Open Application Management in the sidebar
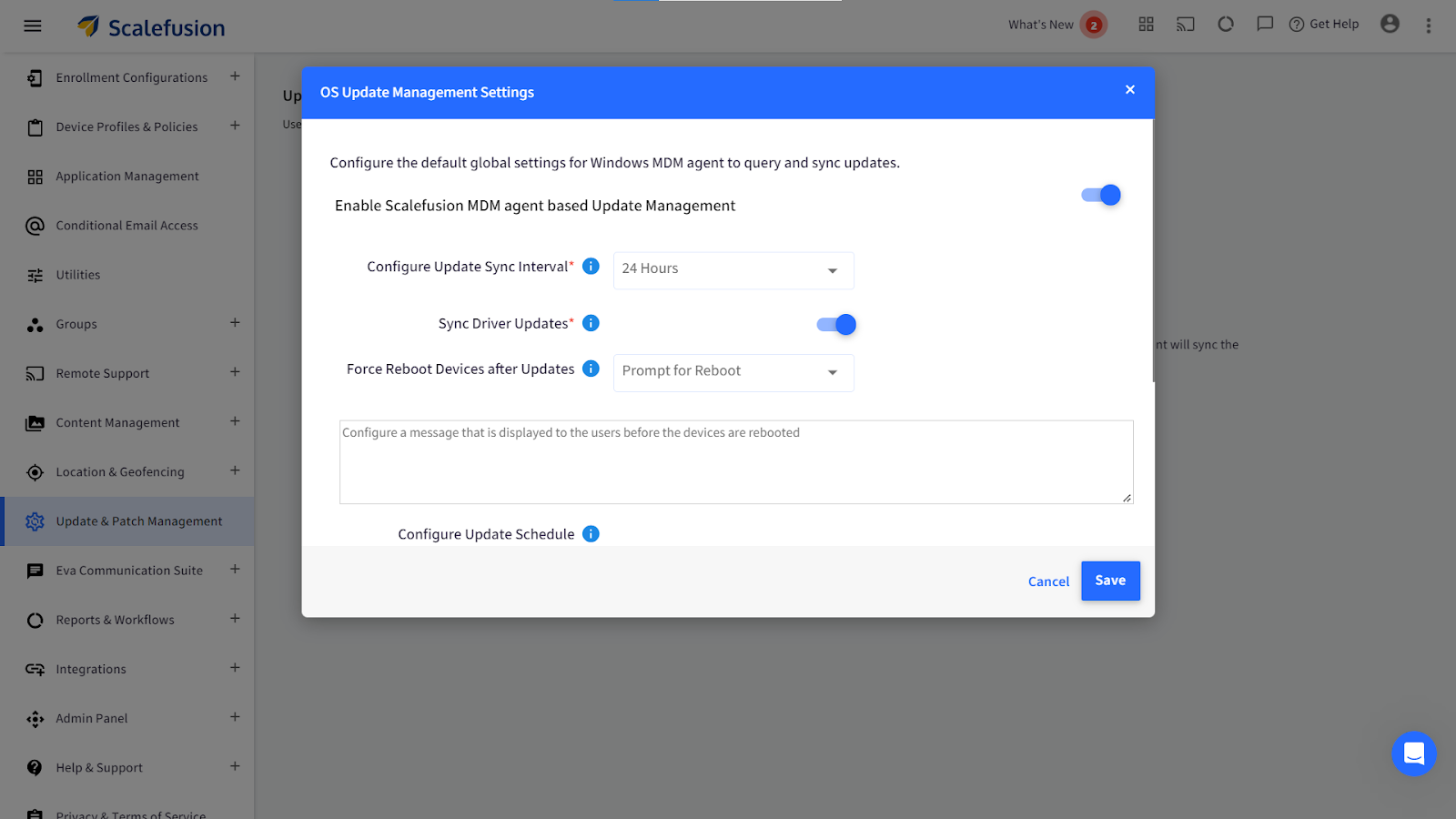Image resolution: width=1456 pixels, height=819 pixels. pos(127,177)
